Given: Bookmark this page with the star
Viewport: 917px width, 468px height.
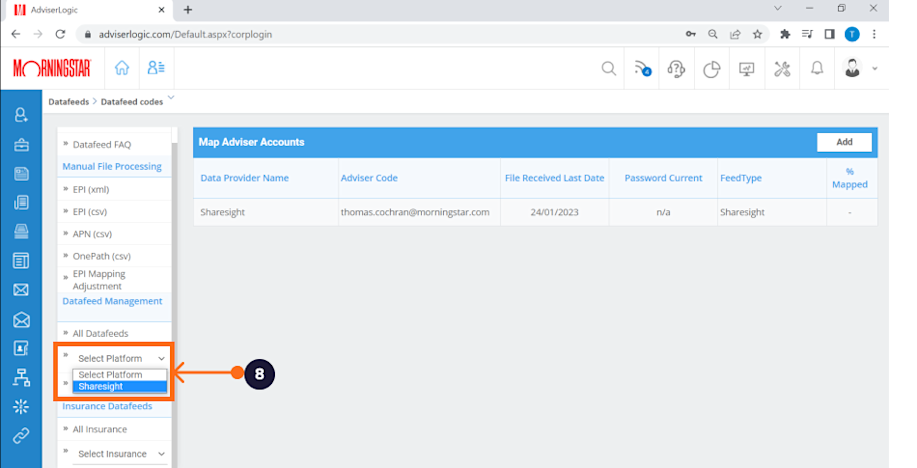Looking at the screenshot, I should pyautogui.click(x=757, y=34).
